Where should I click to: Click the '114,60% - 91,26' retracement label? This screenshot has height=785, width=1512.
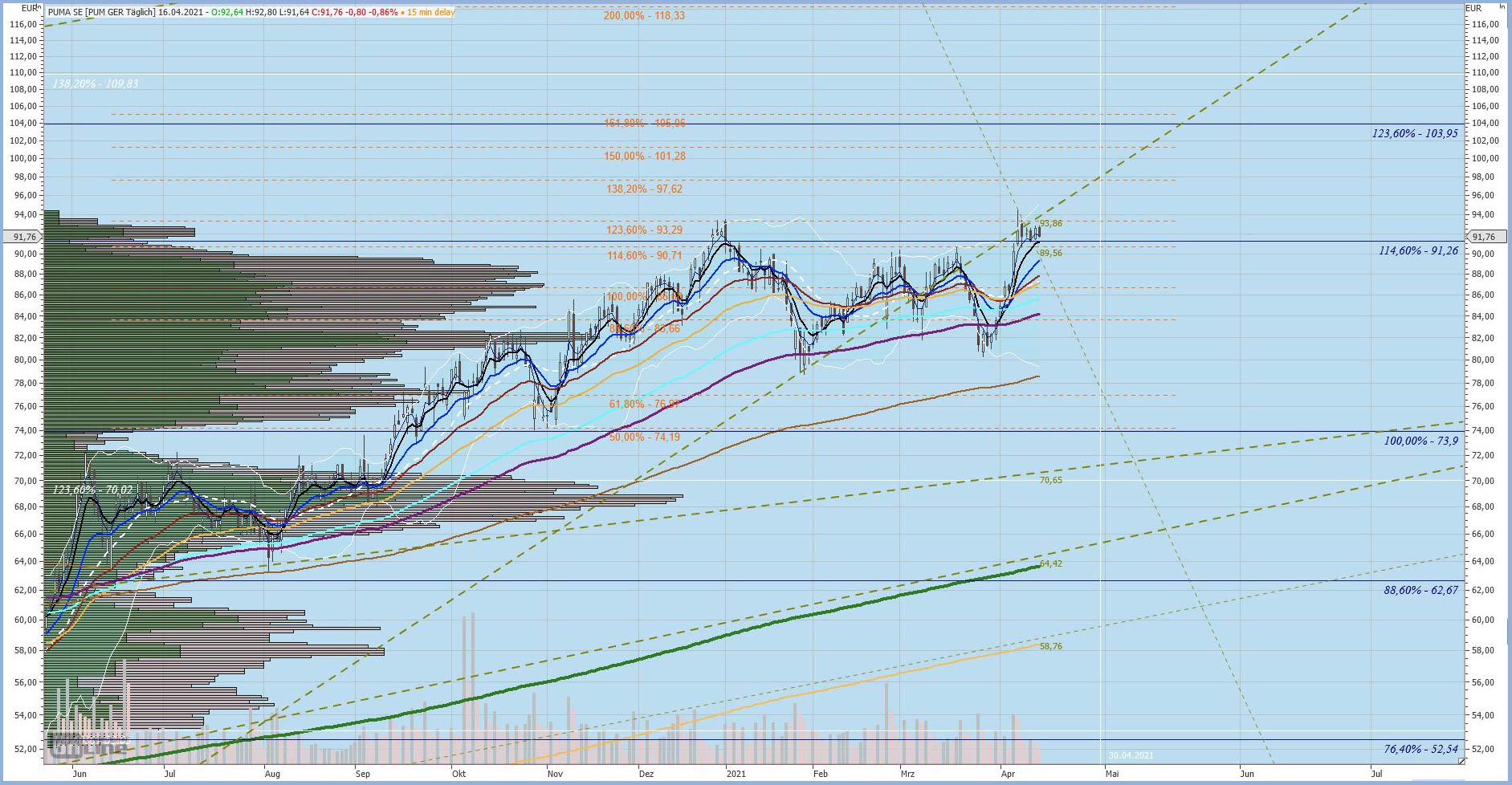click(1418, 250)
